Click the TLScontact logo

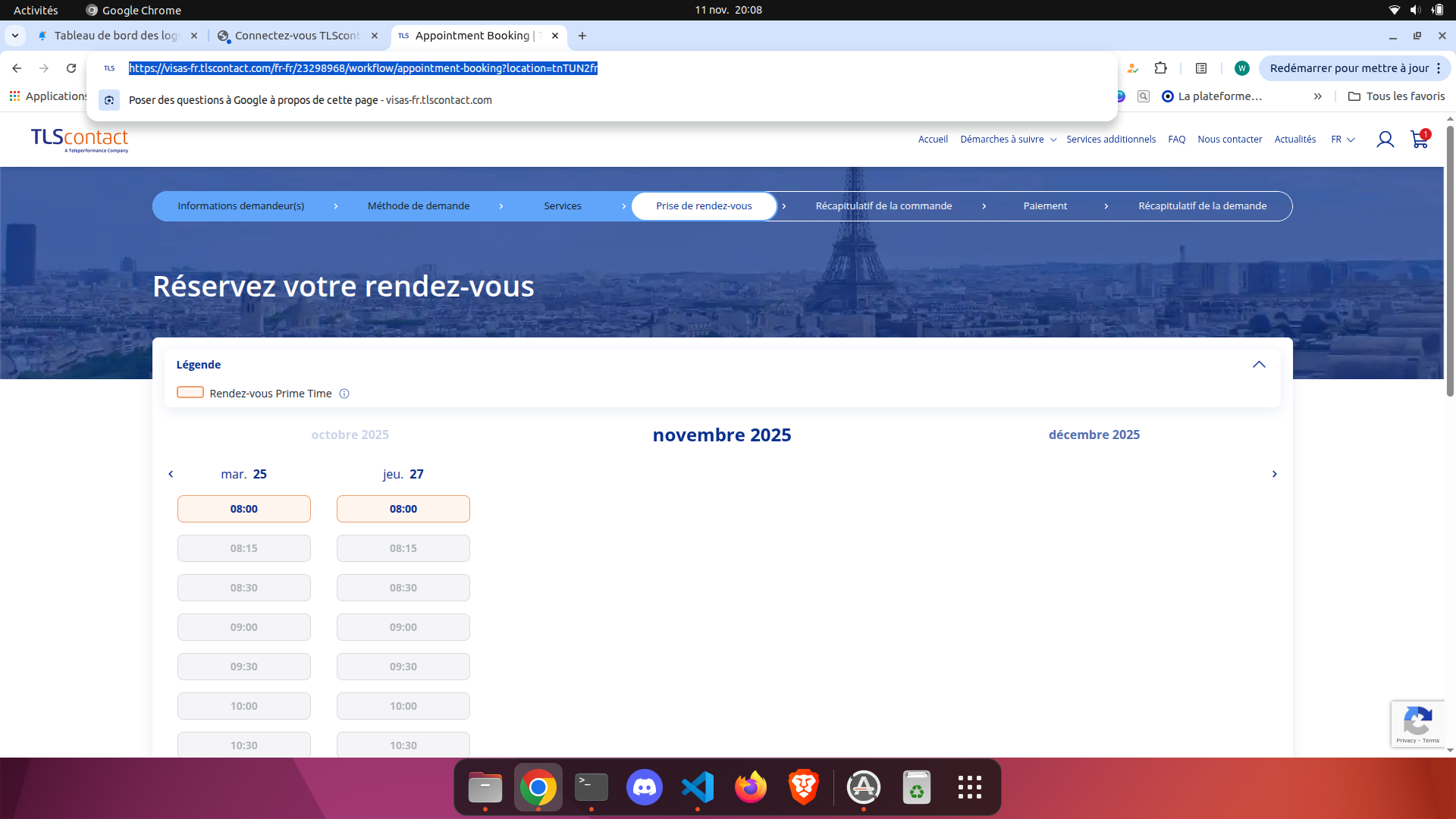[x=80, y=140]
